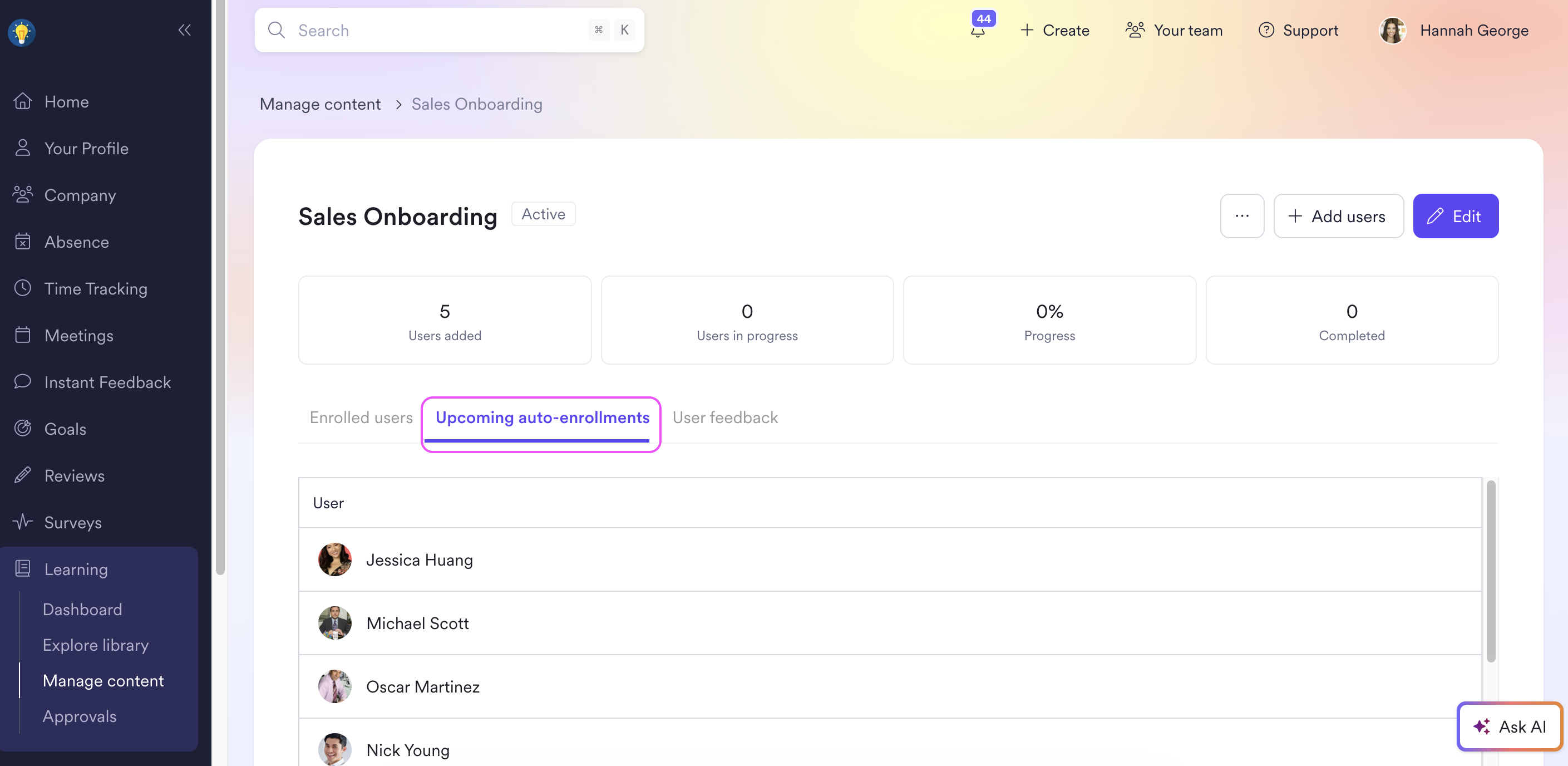The image size is (1568, 766).
Task: Click Hannah George profile avatar
Action: [x=1392, y=31]
